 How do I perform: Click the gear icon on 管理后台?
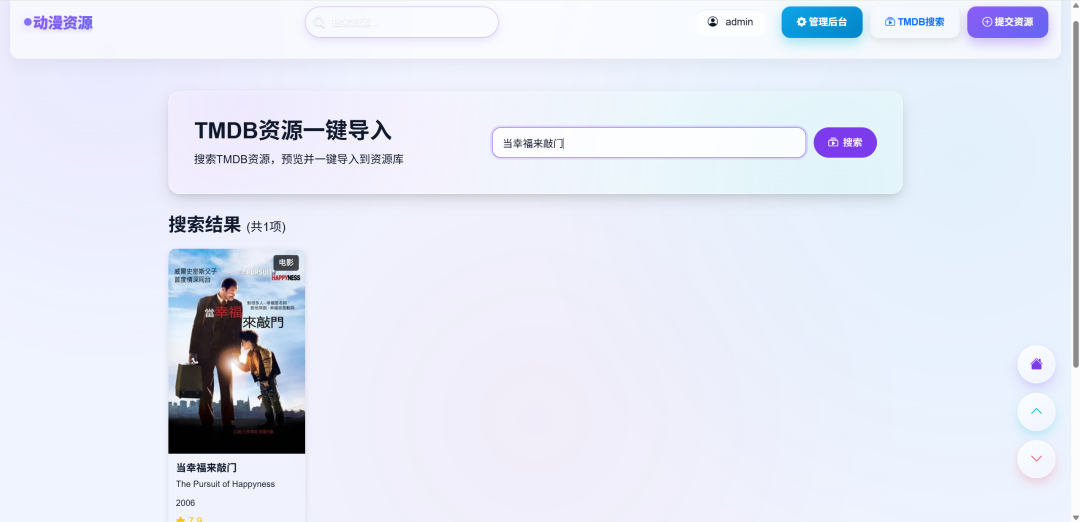(x=801, y=22)
